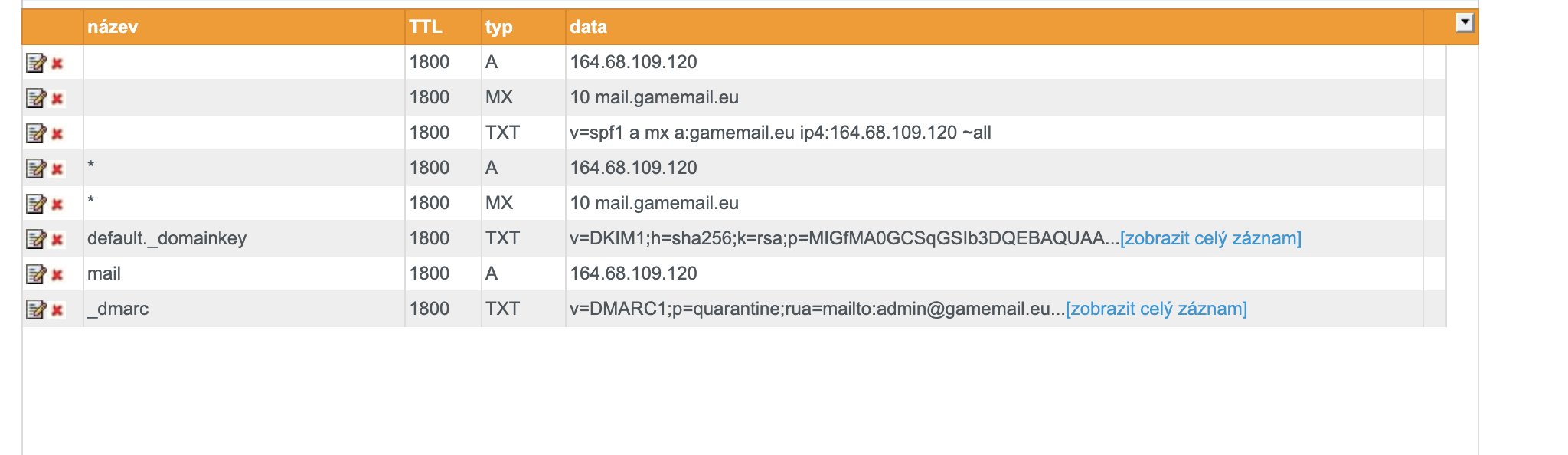
Task: Show the full DKIM record via zobrazit celý záznam
Action: (x=1210, y=238)
